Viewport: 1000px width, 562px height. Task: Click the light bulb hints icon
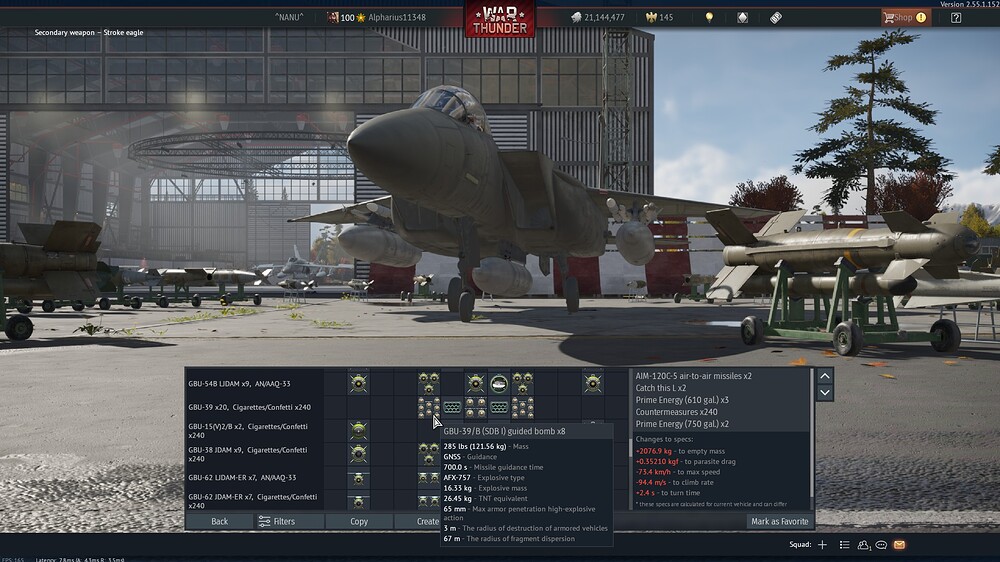pos(709,18)
